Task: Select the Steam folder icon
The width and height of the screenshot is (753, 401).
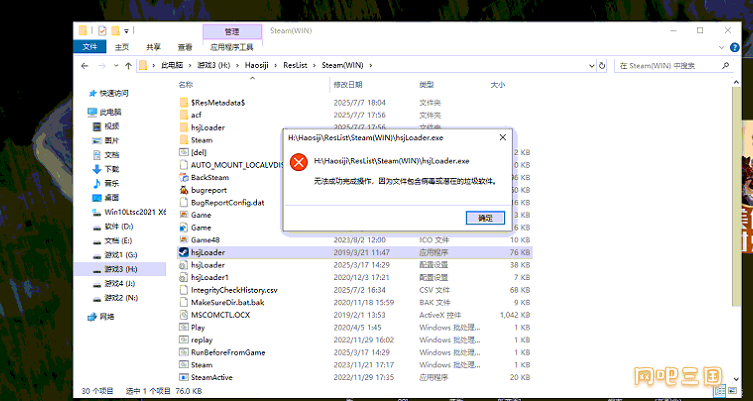Action: coord(183,140)
